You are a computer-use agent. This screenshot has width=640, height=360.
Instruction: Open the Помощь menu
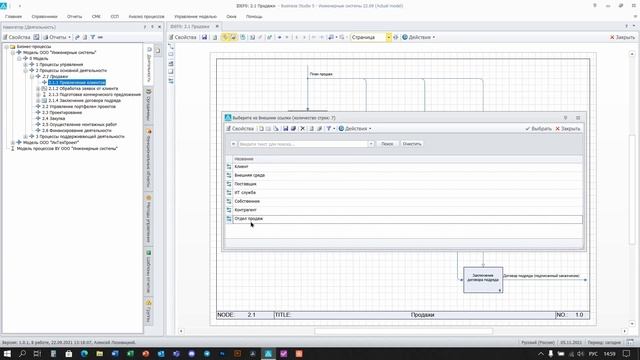(254, 17)
